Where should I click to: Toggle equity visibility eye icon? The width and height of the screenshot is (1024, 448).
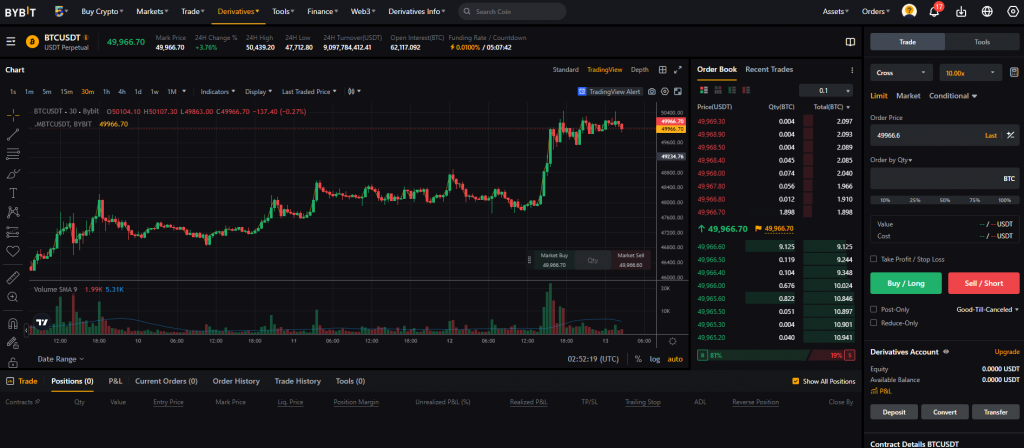(946, 352)
